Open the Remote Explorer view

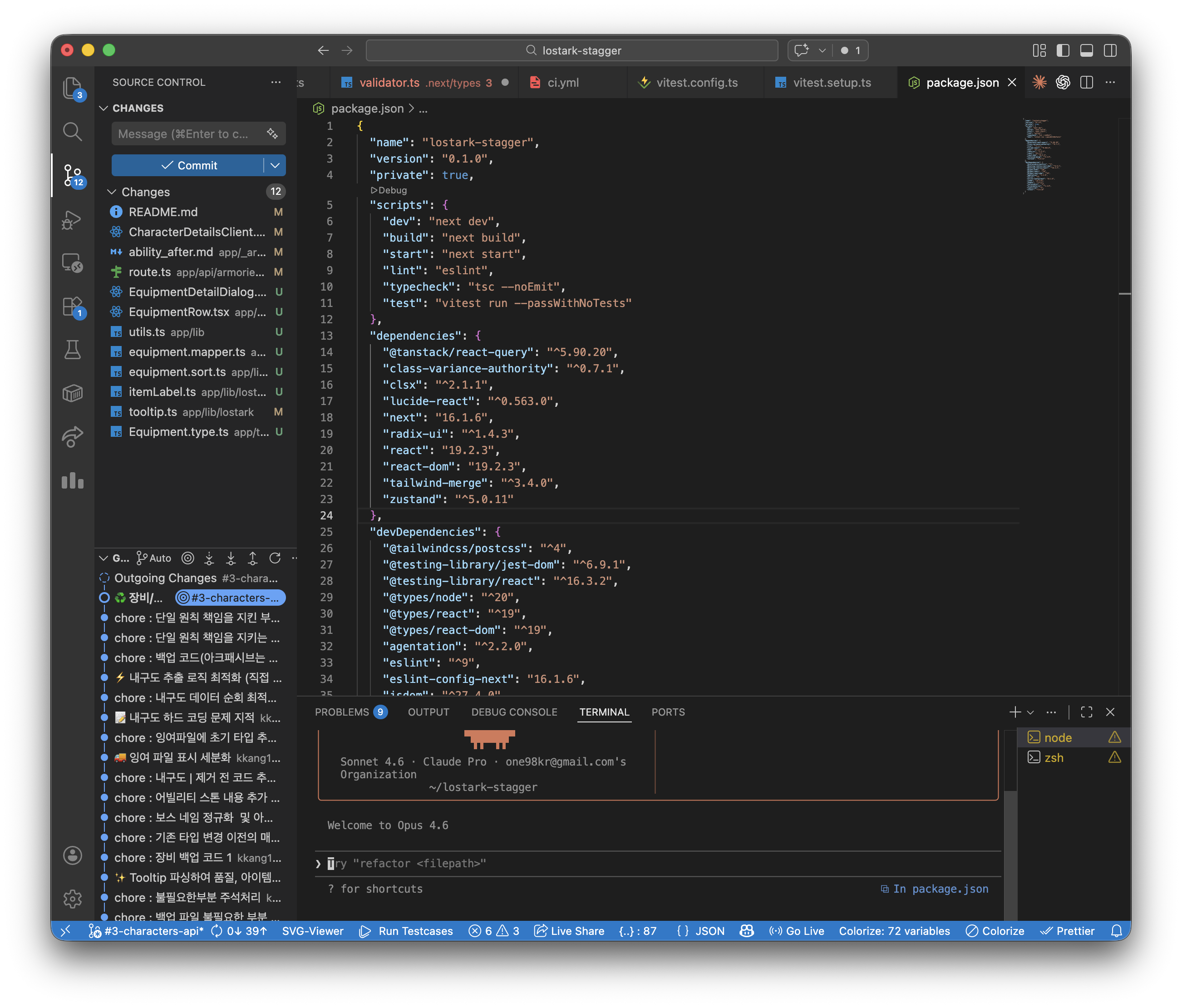(x=73, y=263)
